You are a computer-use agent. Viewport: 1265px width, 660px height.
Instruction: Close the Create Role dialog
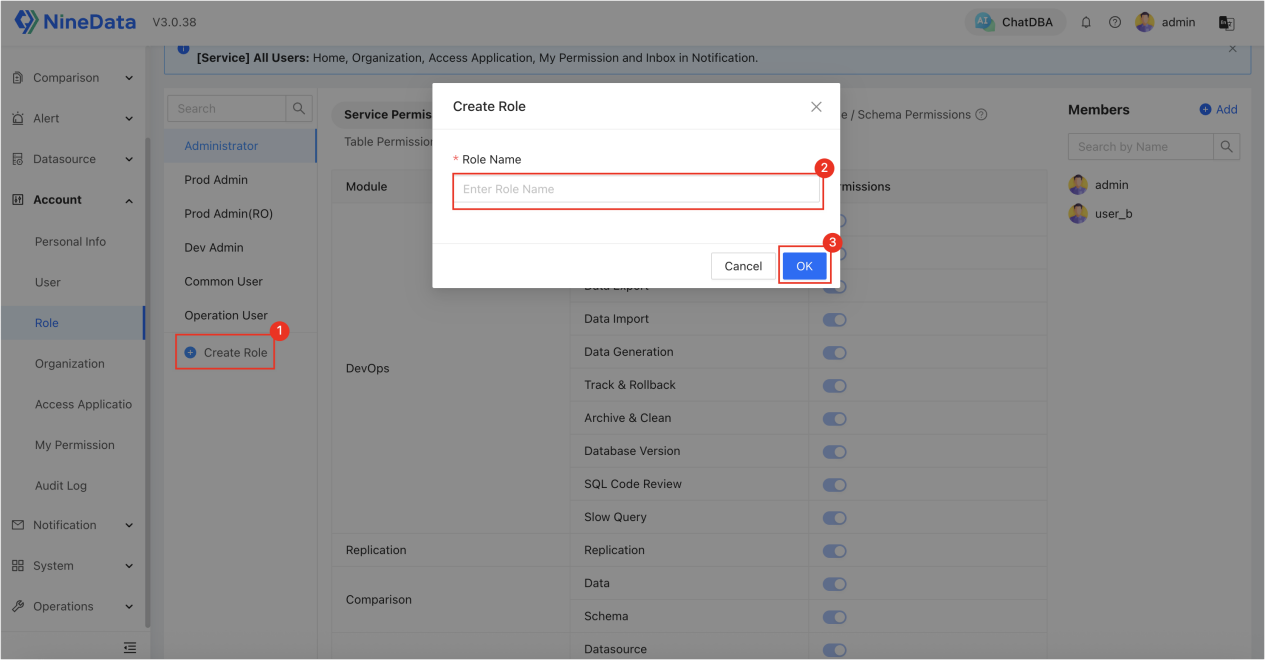tap(816, 106)
